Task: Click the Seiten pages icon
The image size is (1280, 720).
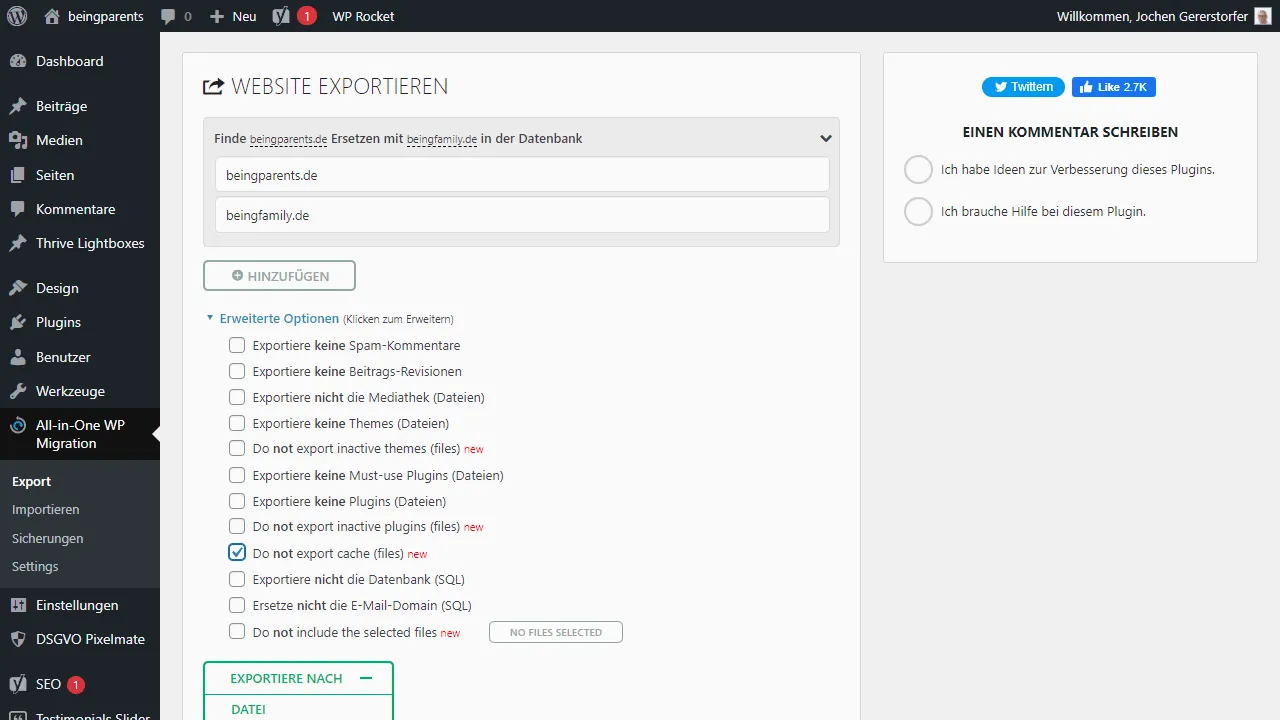Action: (18, 175)
